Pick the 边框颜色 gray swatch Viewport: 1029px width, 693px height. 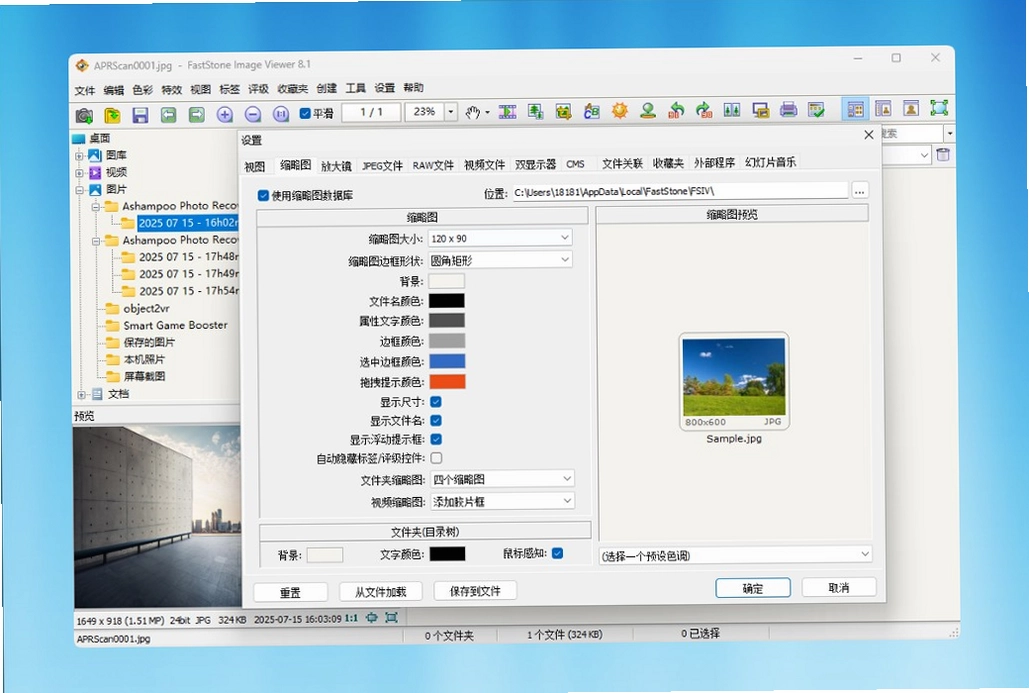coord(447,341)
